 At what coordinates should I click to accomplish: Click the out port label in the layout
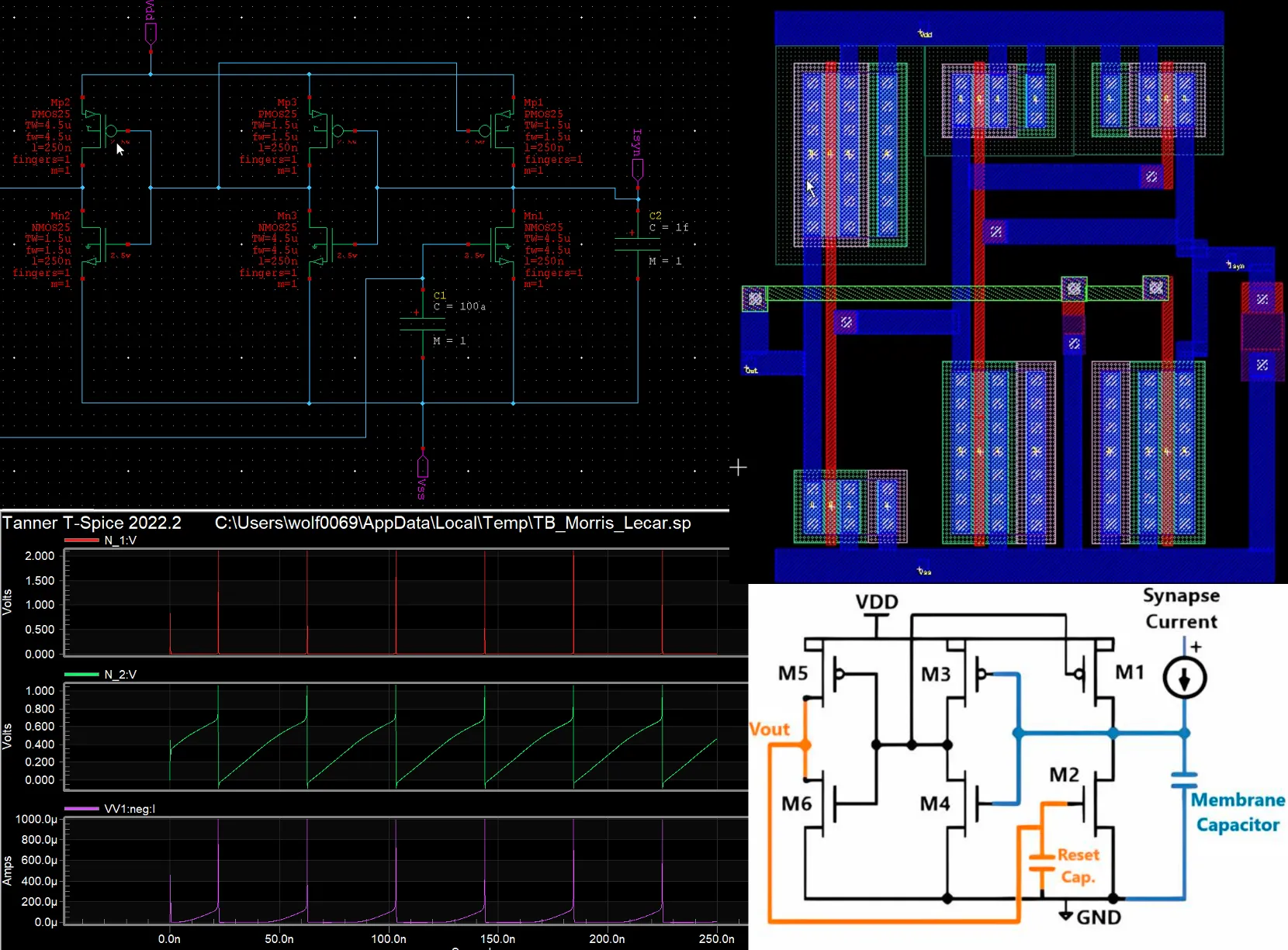coord(750,370)
